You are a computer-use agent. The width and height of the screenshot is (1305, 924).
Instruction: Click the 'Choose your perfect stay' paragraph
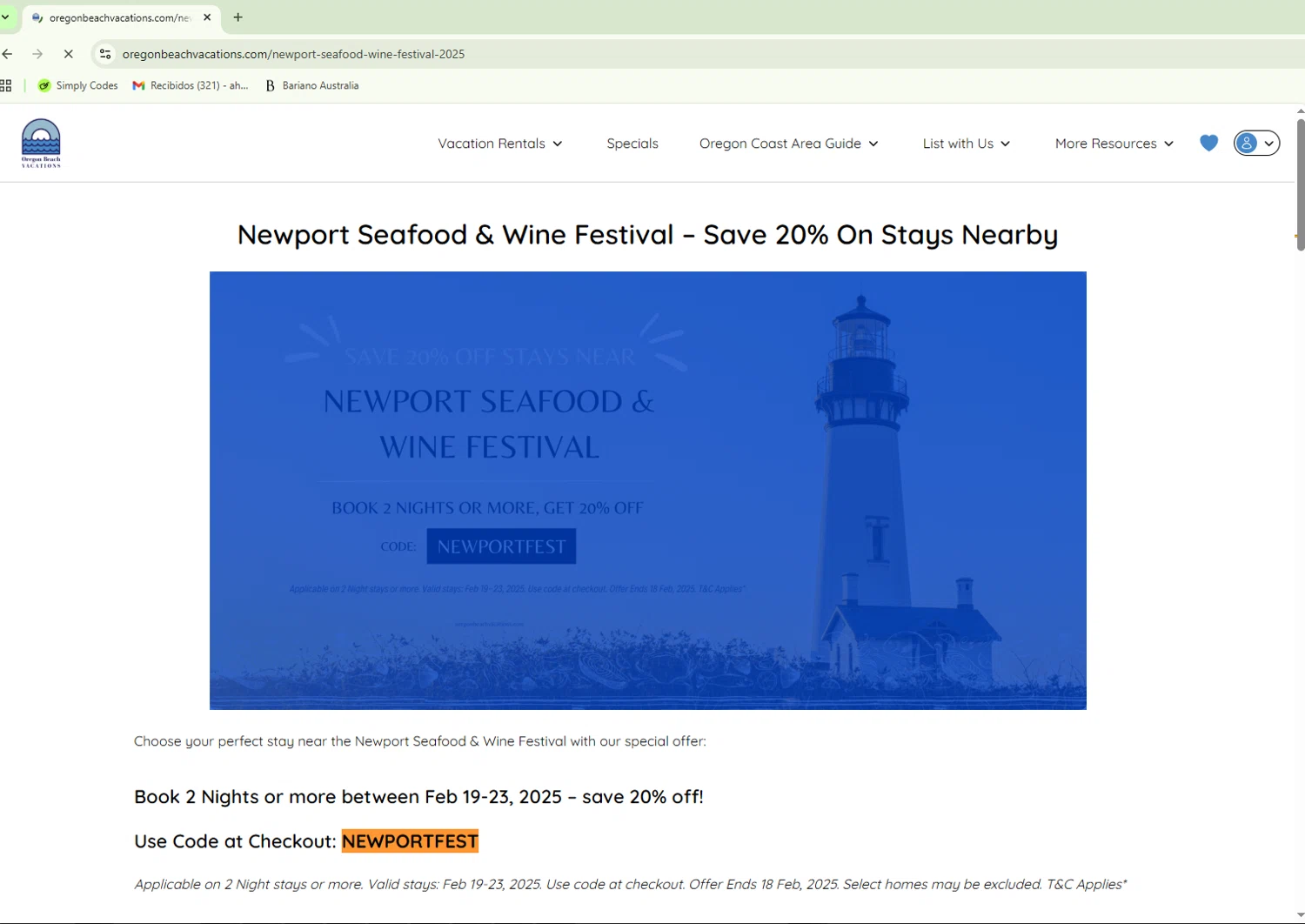coord(420,741)
